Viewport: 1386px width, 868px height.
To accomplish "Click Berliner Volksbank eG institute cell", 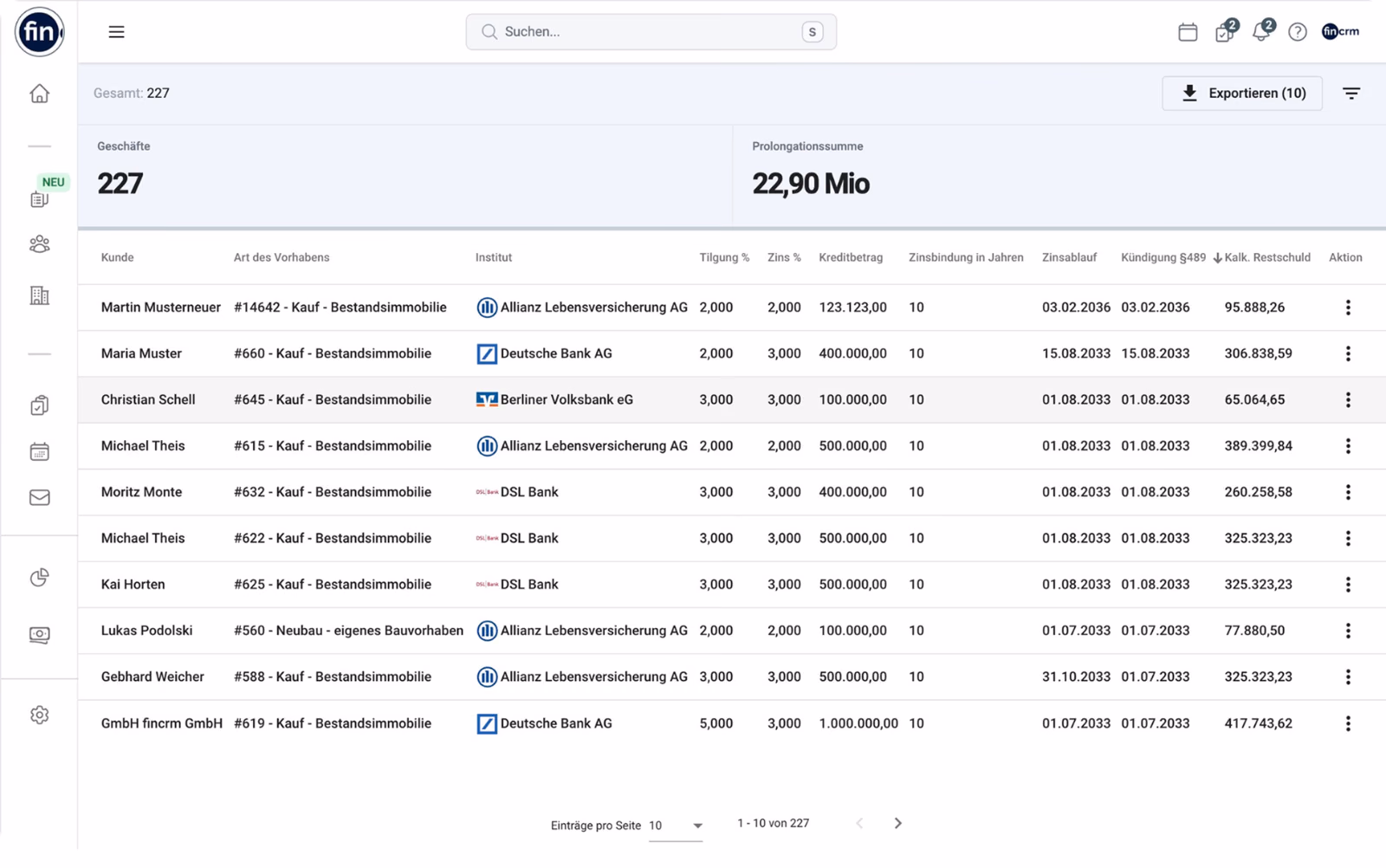I will pos(554,399).
